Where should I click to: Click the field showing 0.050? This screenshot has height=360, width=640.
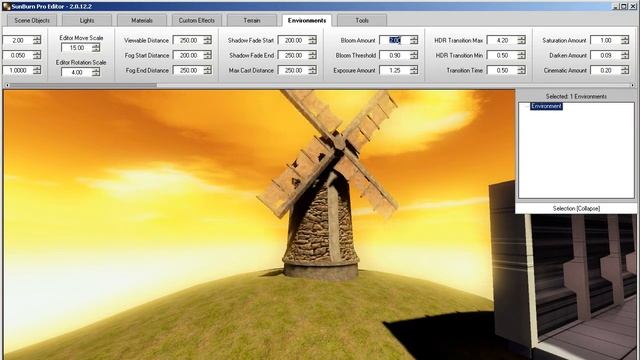click(18, 55)
